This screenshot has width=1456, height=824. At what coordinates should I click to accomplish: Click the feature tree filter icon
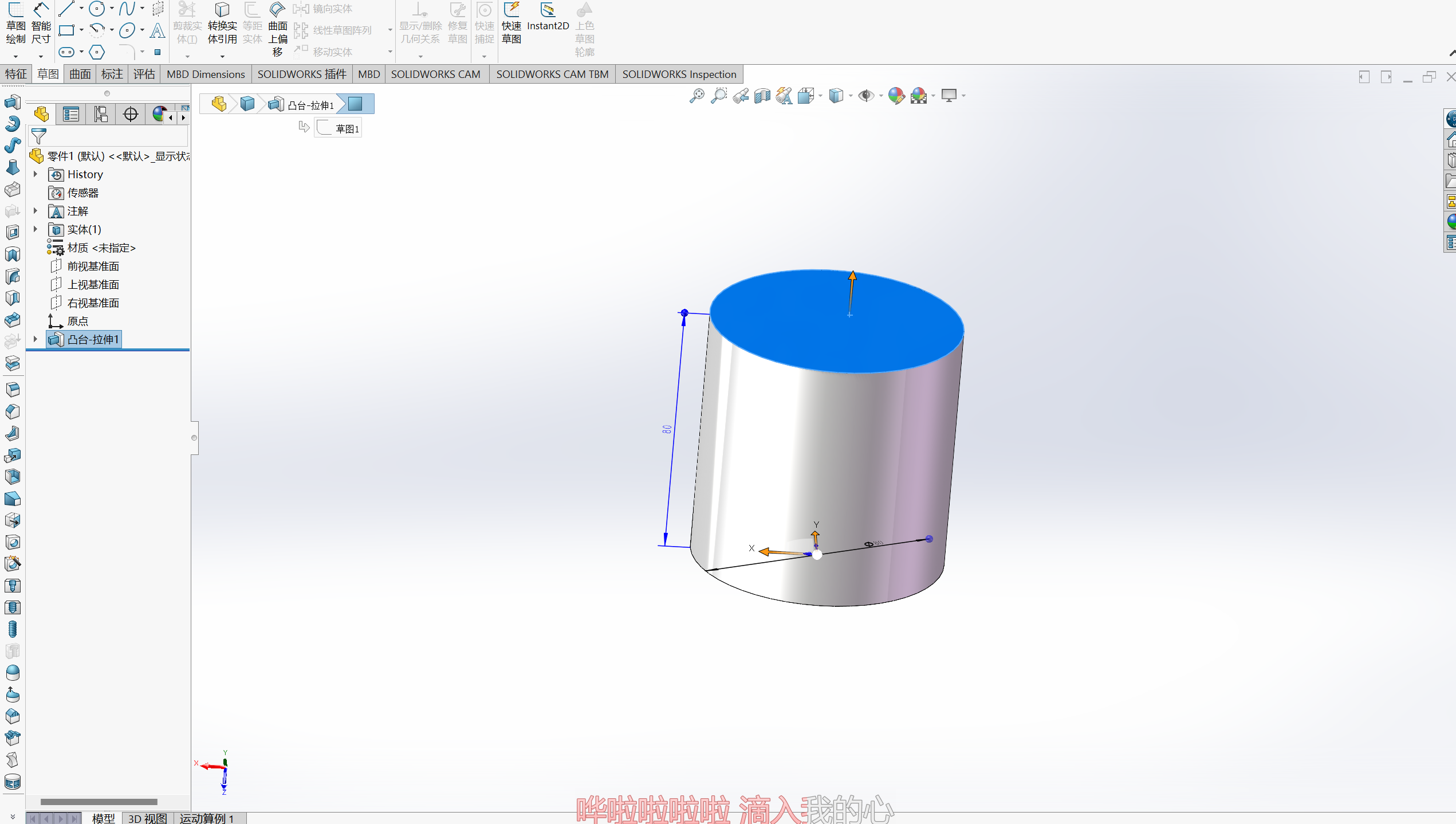pyautogui.click(x=39, y=136)
